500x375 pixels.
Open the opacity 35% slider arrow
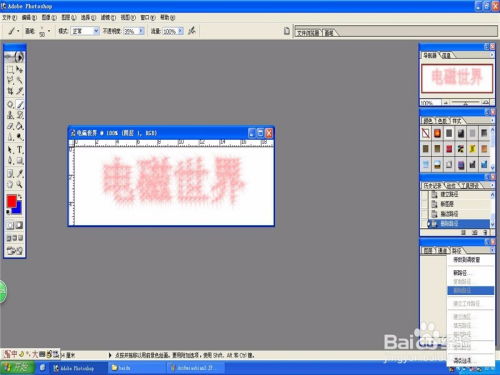141,31
